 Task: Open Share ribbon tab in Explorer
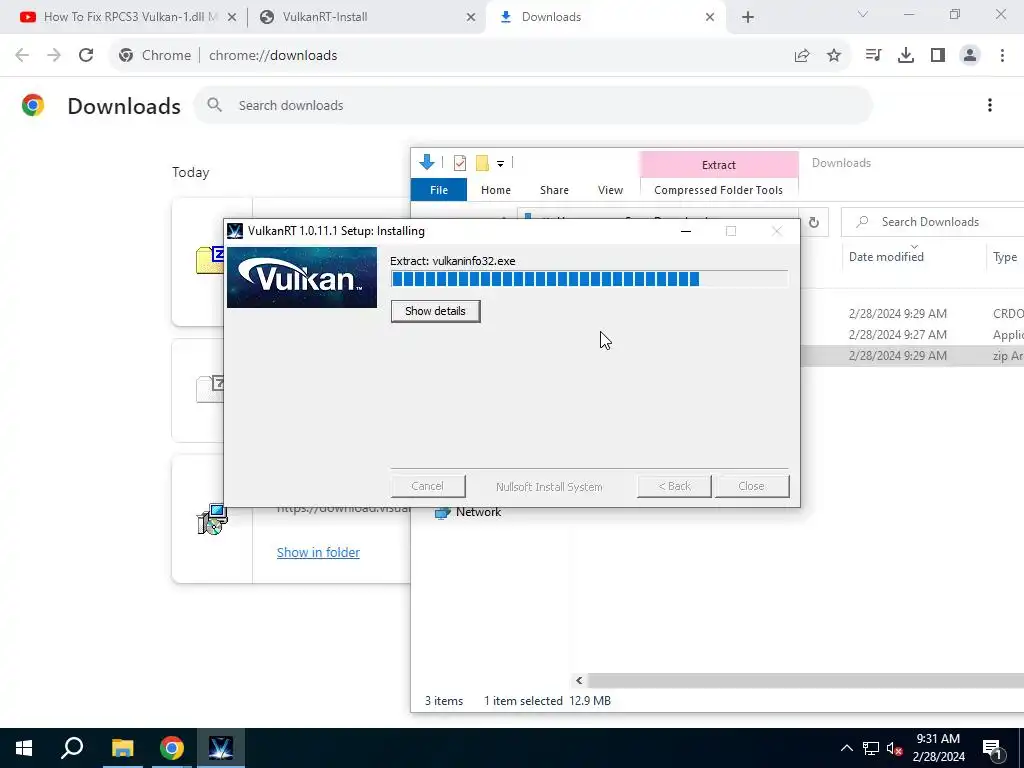click(x=554, y=190)
